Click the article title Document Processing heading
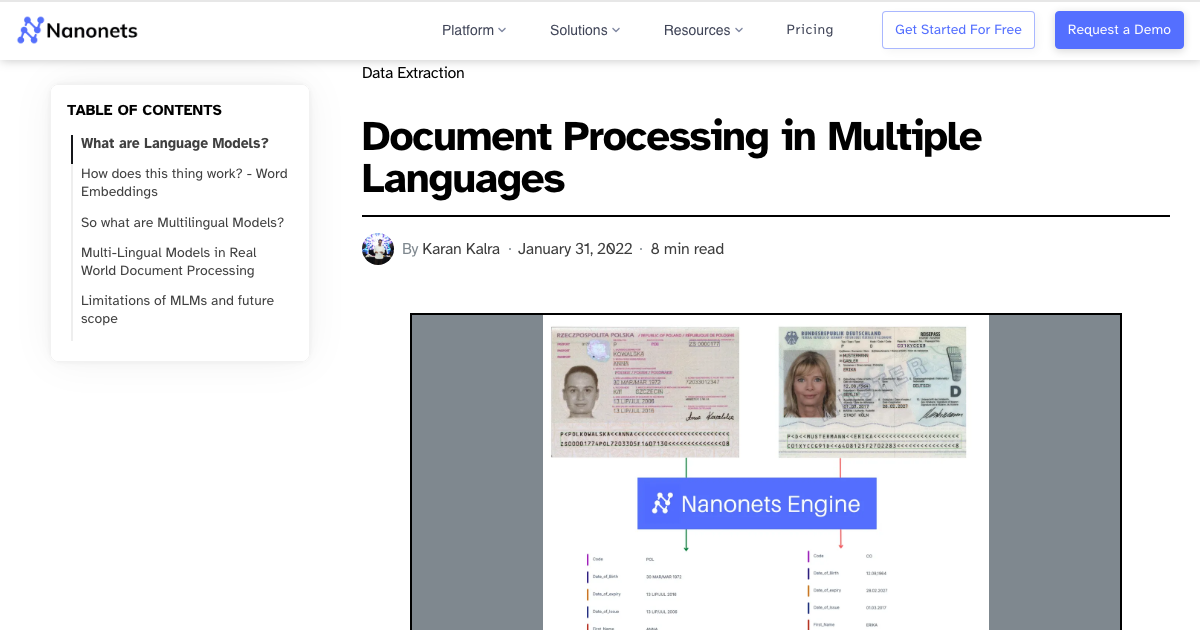 tap(671, 157)
